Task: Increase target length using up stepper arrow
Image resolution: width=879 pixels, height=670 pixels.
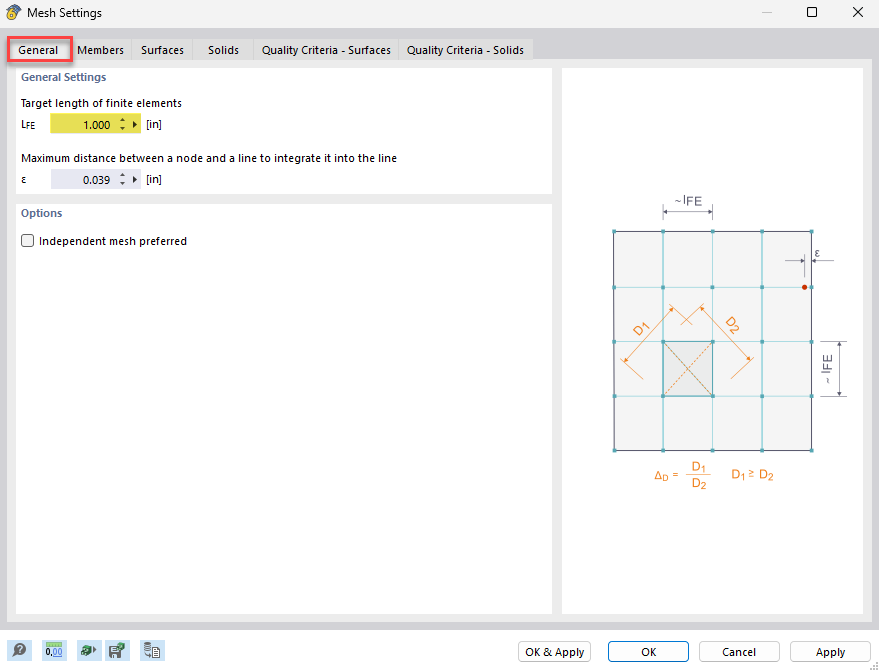Action: point(123,120)
